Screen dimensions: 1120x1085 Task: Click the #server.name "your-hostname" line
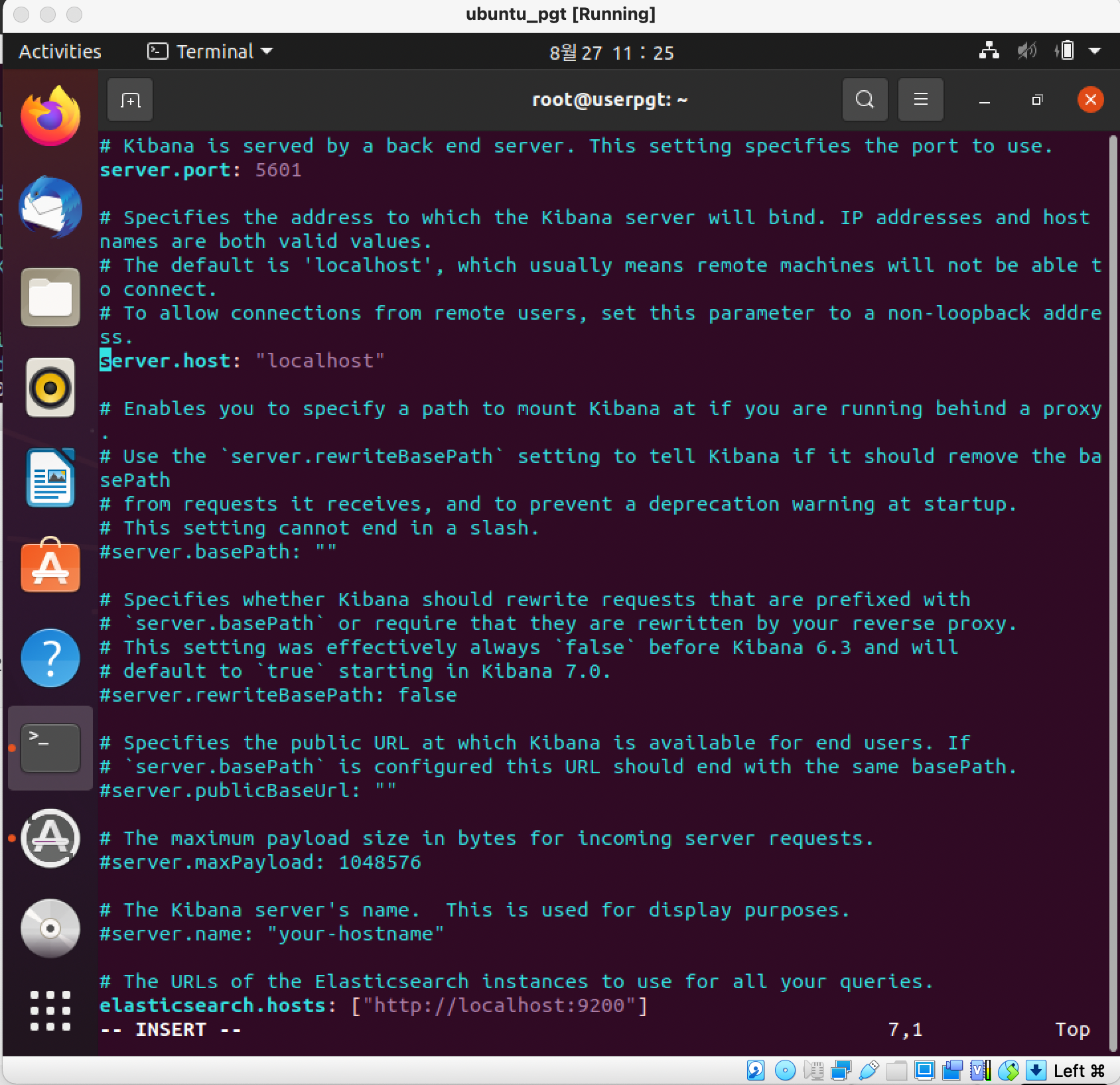(x=272, y=934)
